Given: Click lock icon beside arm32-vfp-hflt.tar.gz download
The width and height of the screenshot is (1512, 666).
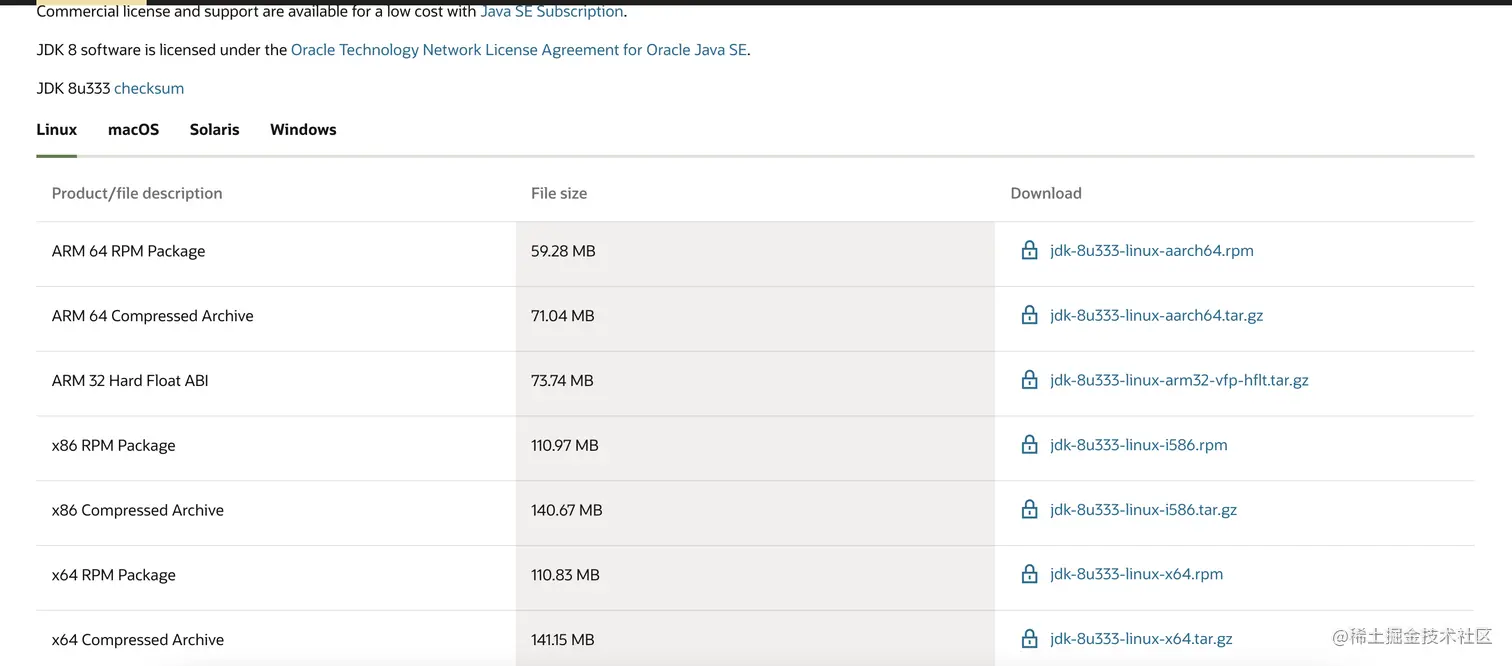Looking at the screenshot, I should [x=1029, y=380].
